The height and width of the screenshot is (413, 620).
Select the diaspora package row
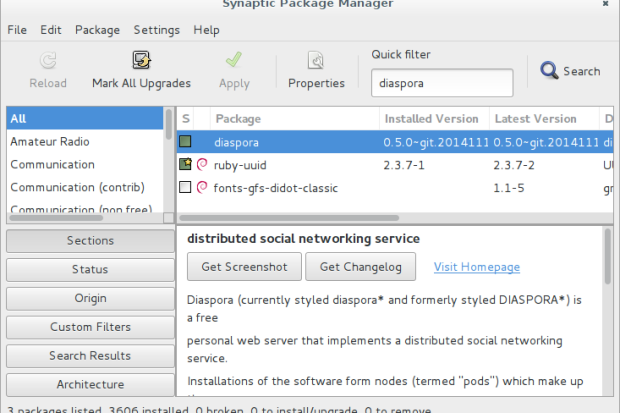[395, 142]
